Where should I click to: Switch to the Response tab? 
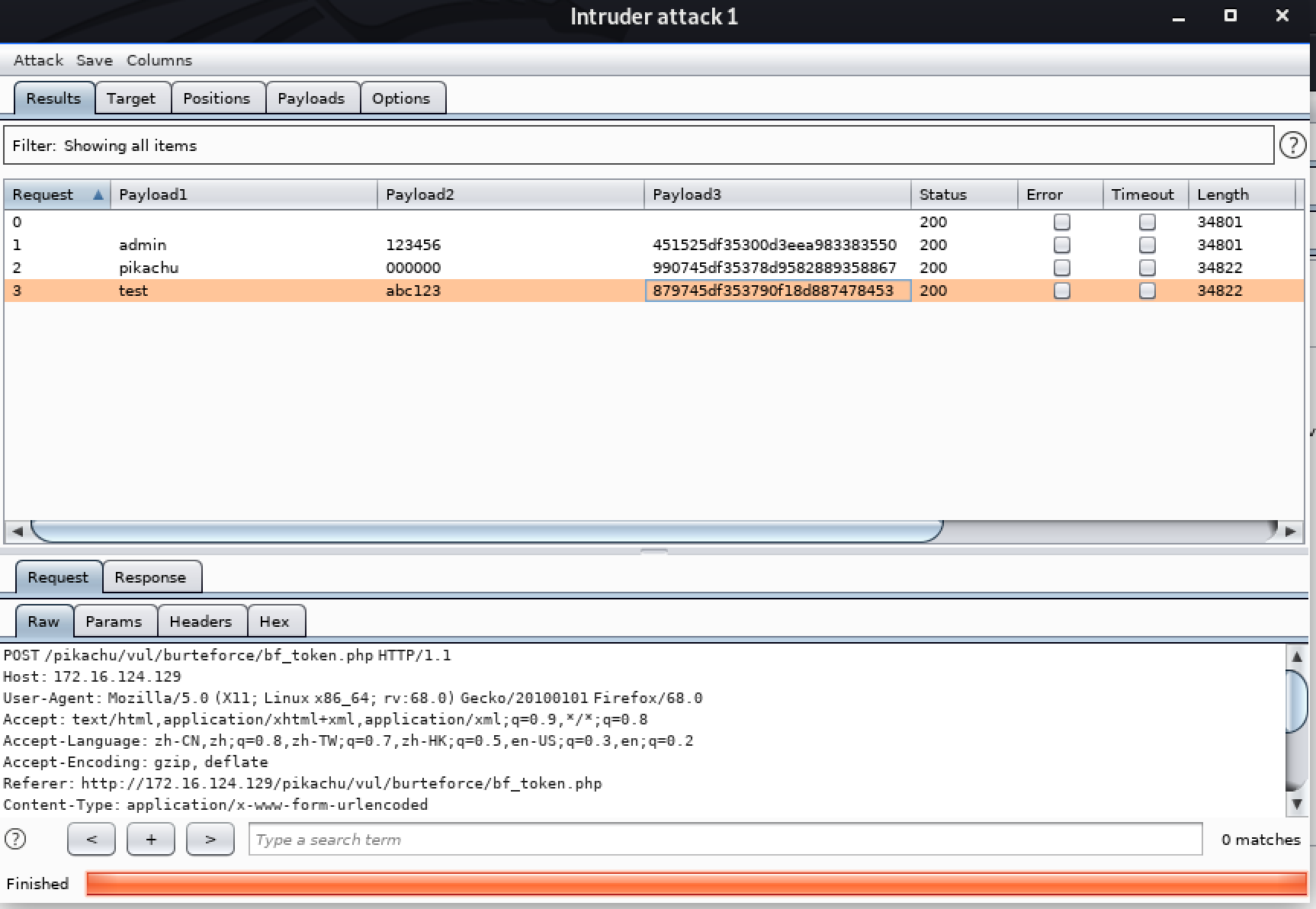click(150, 577)
